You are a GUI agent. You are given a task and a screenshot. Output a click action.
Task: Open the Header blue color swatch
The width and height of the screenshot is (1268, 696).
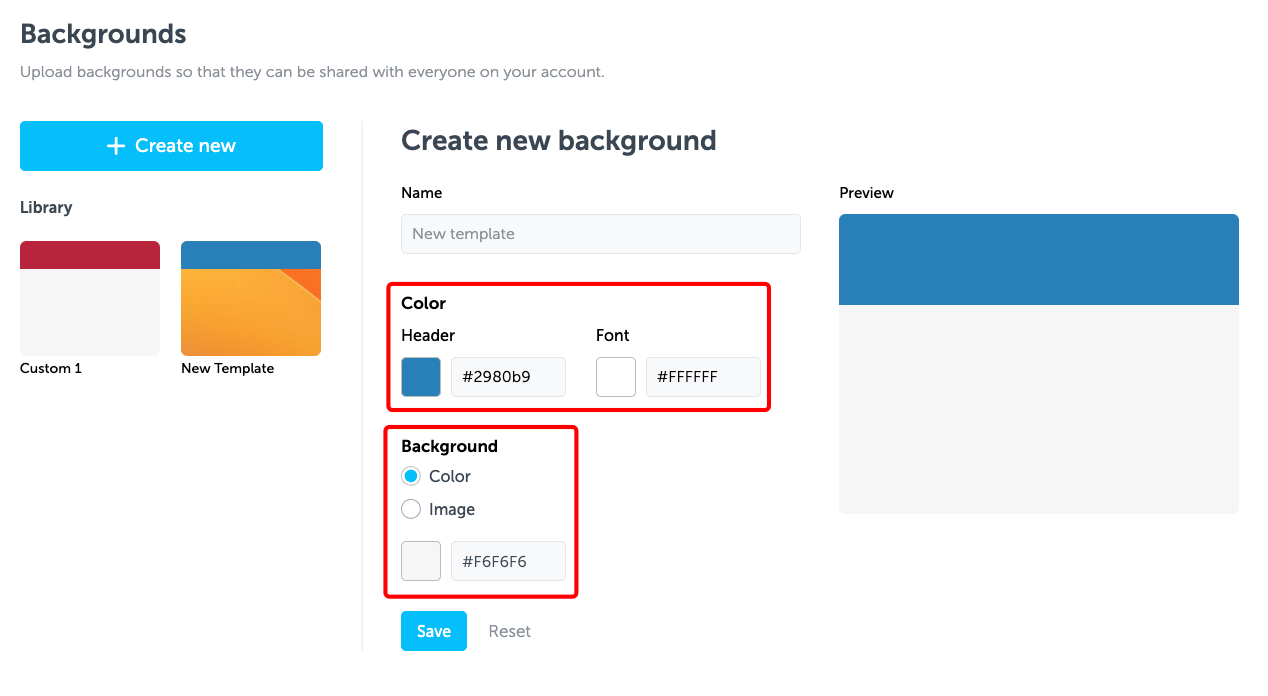(421, 377)
